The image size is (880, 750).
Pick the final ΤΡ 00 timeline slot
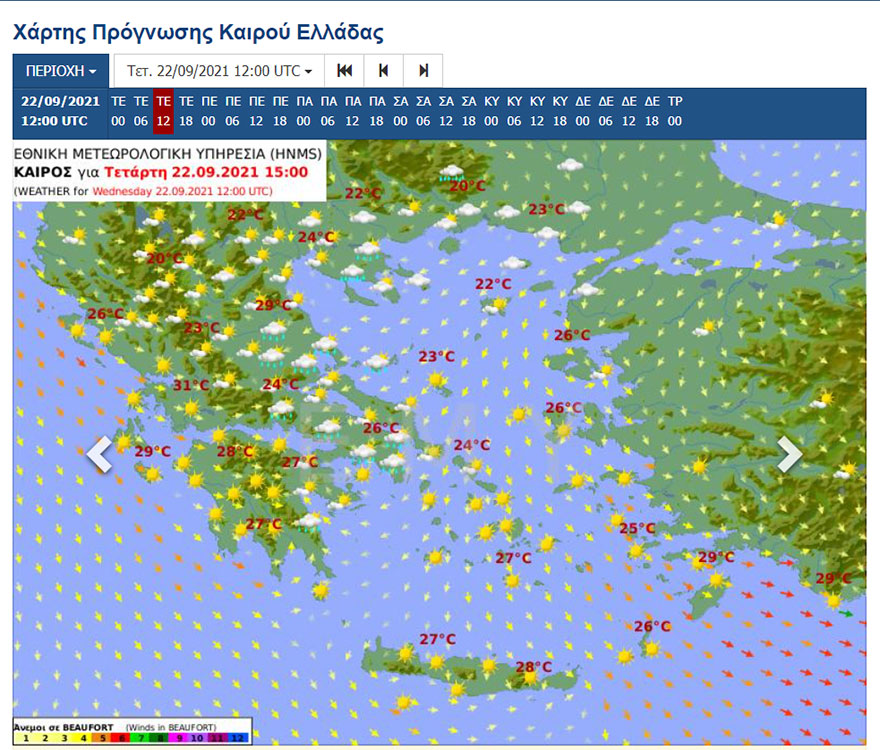coord(675,111)
